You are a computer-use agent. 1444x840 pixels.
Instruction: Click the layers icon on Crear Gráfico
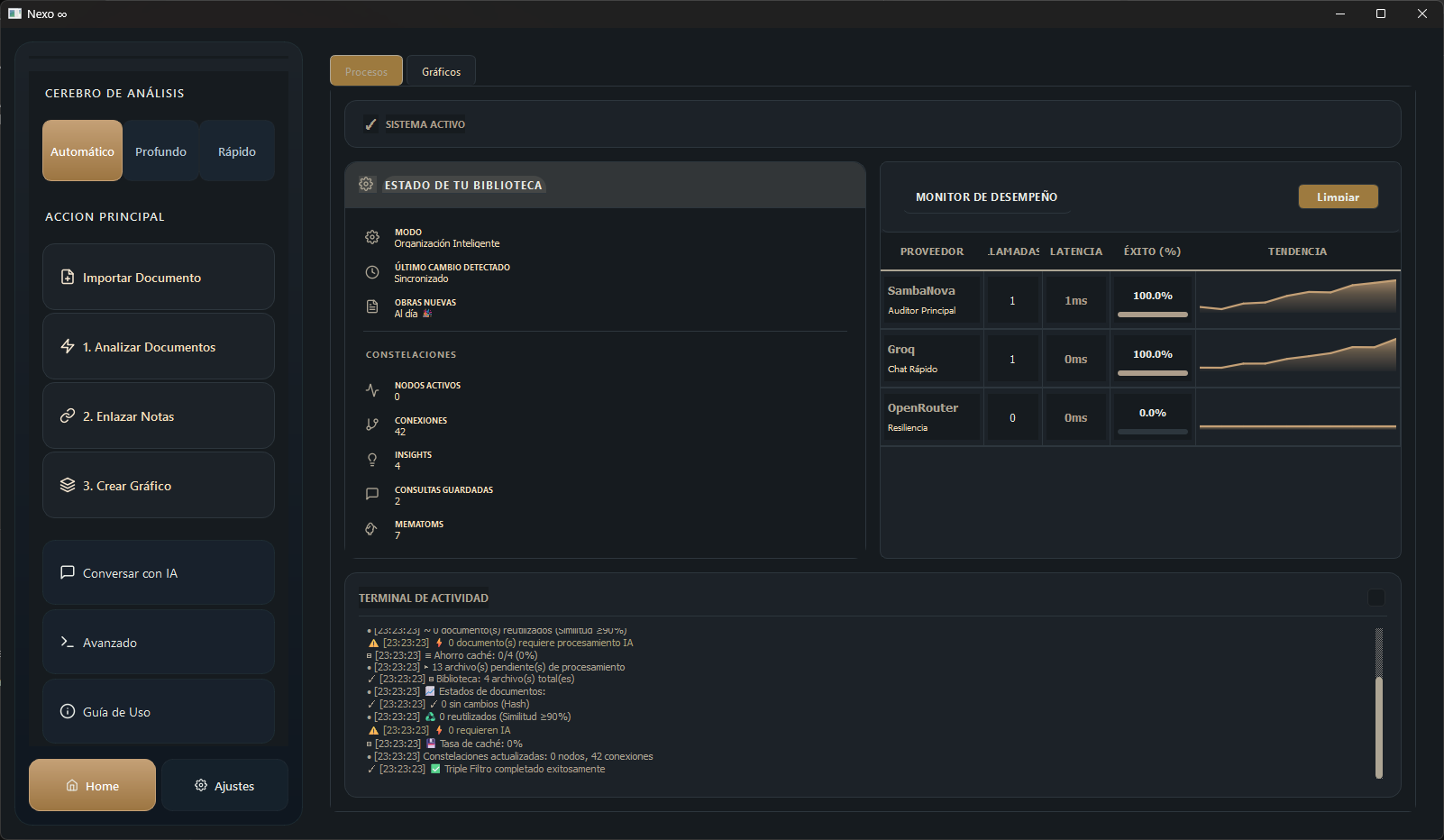pyautogui.click(x=68, y=485)
